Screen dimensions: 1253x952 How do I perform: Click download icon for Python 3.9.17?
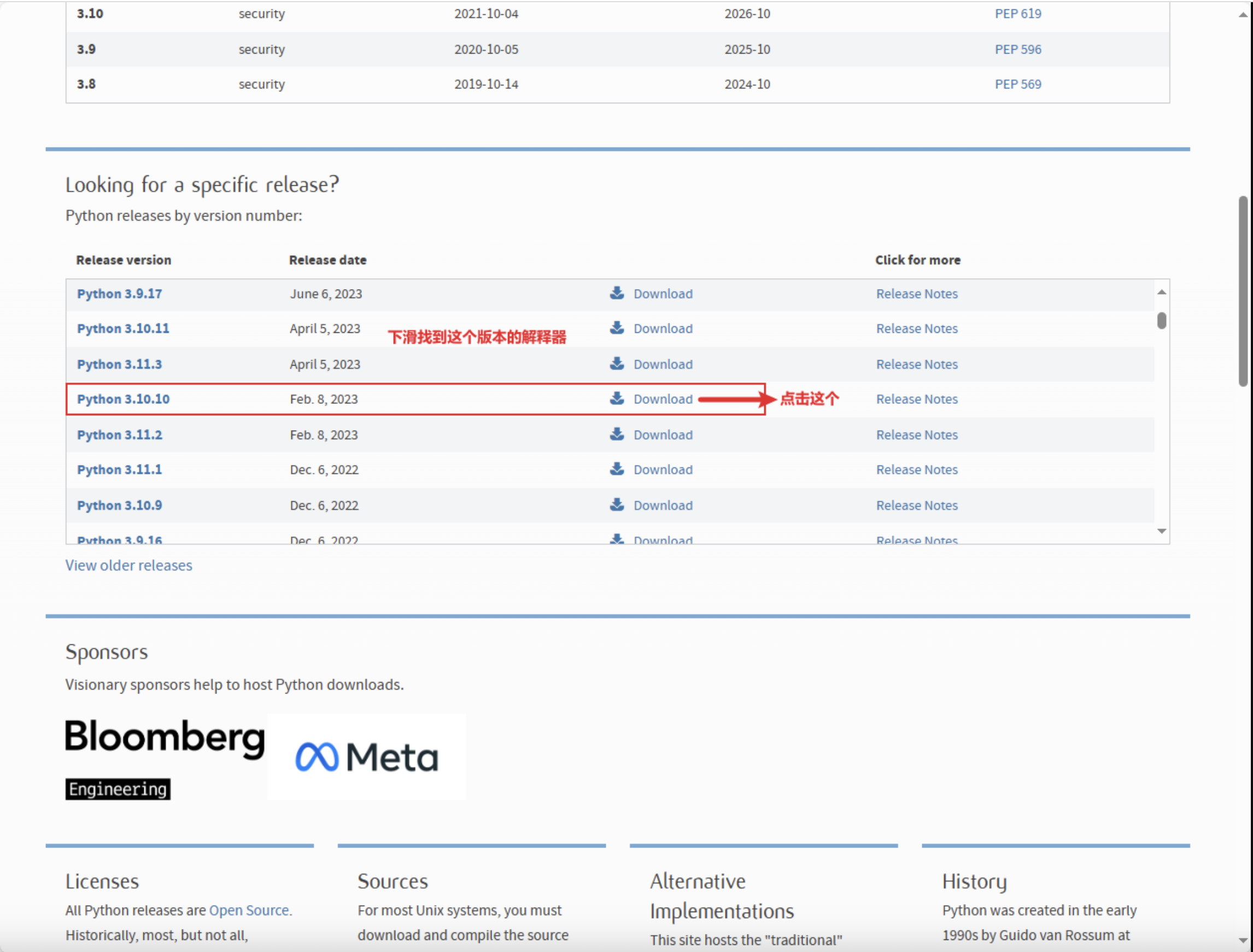tap(617, 293)
